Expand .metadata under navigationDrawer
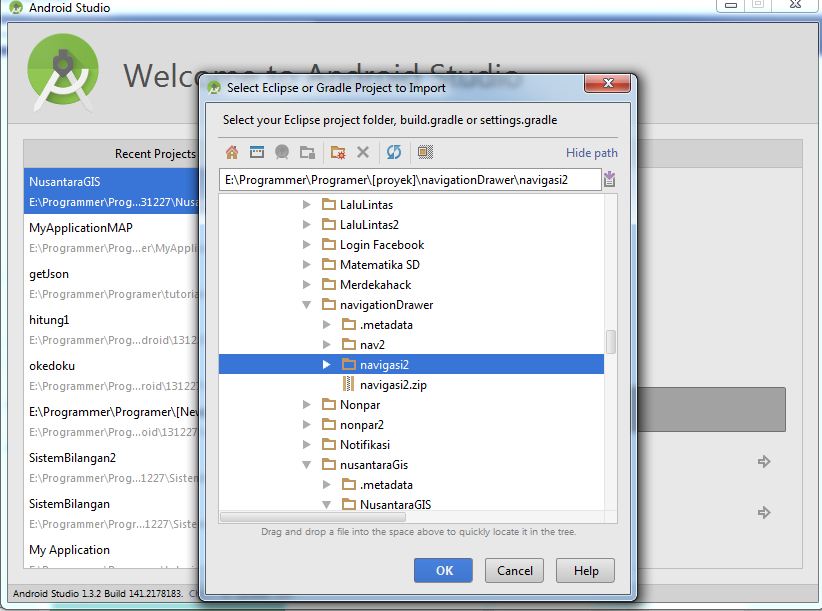The height and width of the screenshot is (611, 822). [327, 325]
